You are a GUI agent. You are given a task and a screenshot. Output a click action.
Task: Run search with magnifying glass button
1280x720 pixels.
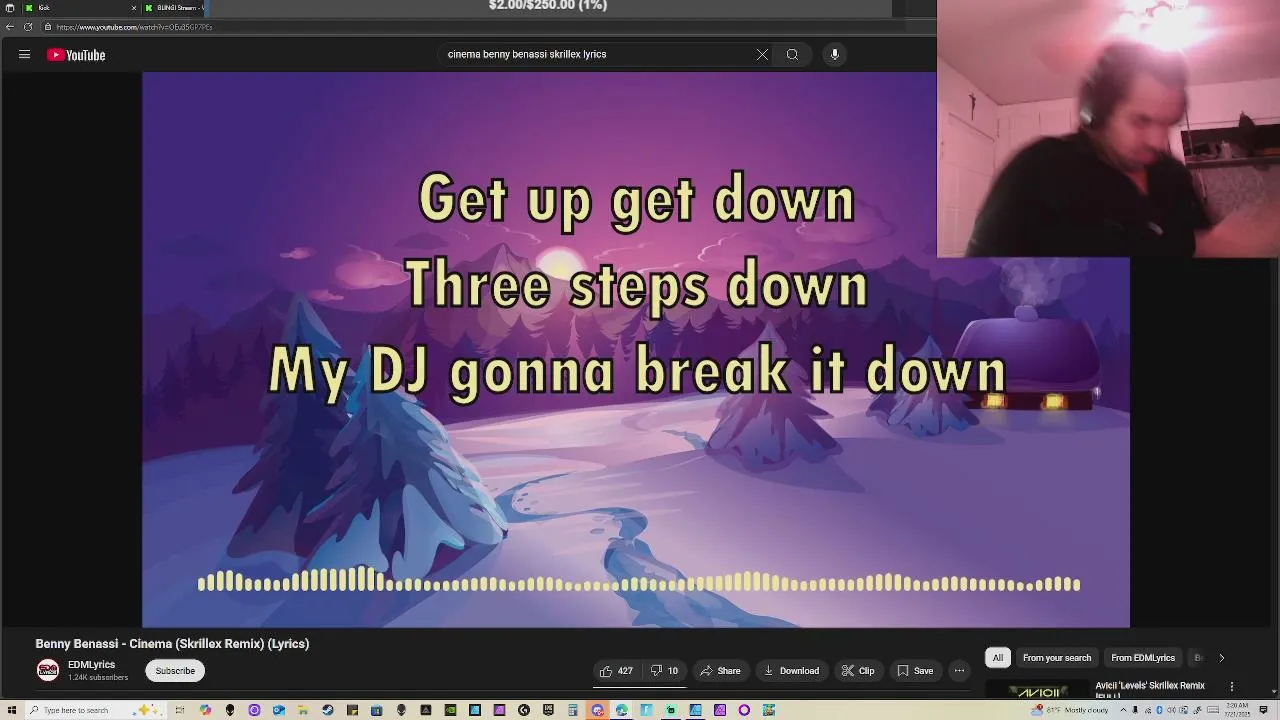(x=792, y=54)
